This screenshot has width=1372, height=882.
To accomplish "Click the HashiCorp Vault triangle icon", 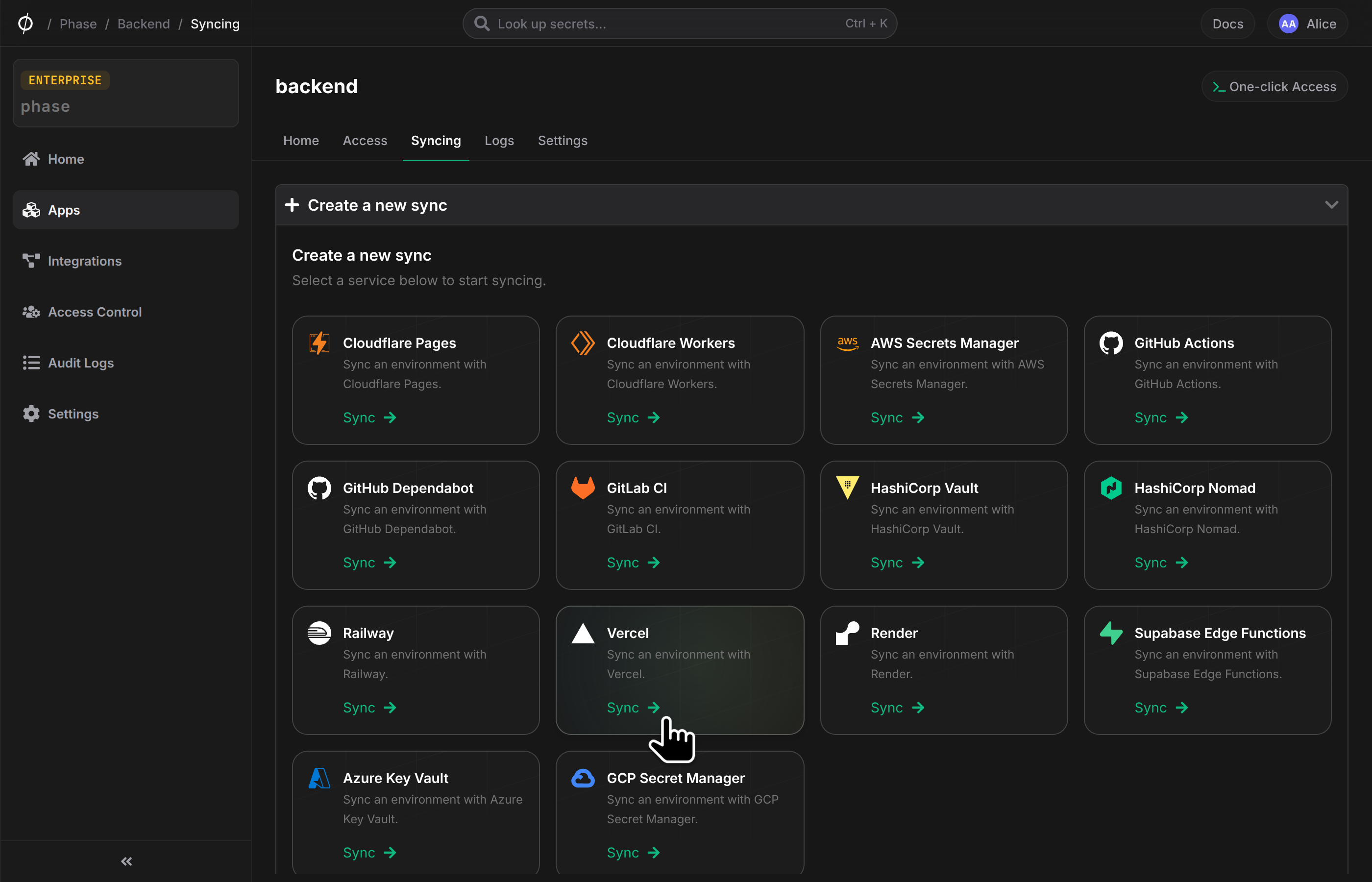I will click(x=848, y=488).
